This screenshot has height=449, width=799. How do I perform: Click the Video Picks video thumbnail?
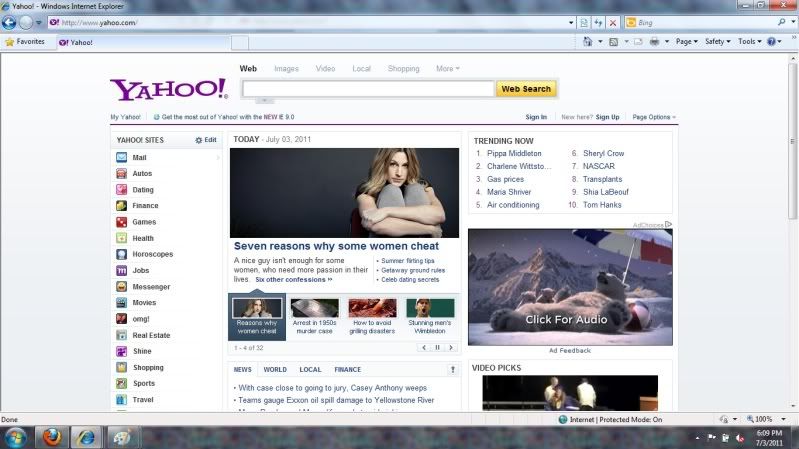pos(570,393)
